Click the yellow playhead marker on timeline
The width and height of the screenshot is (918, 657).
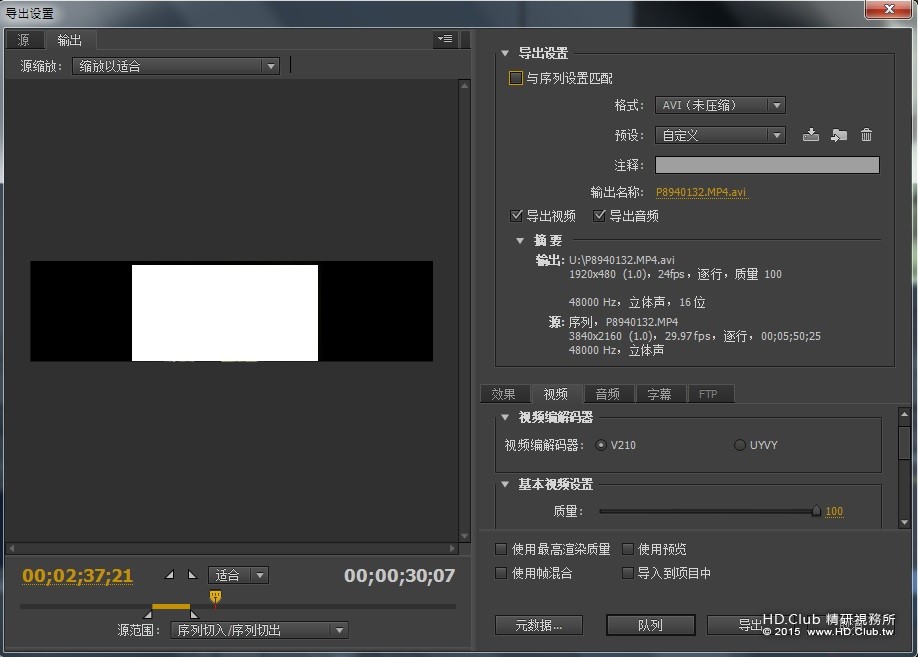pos(215,597)
